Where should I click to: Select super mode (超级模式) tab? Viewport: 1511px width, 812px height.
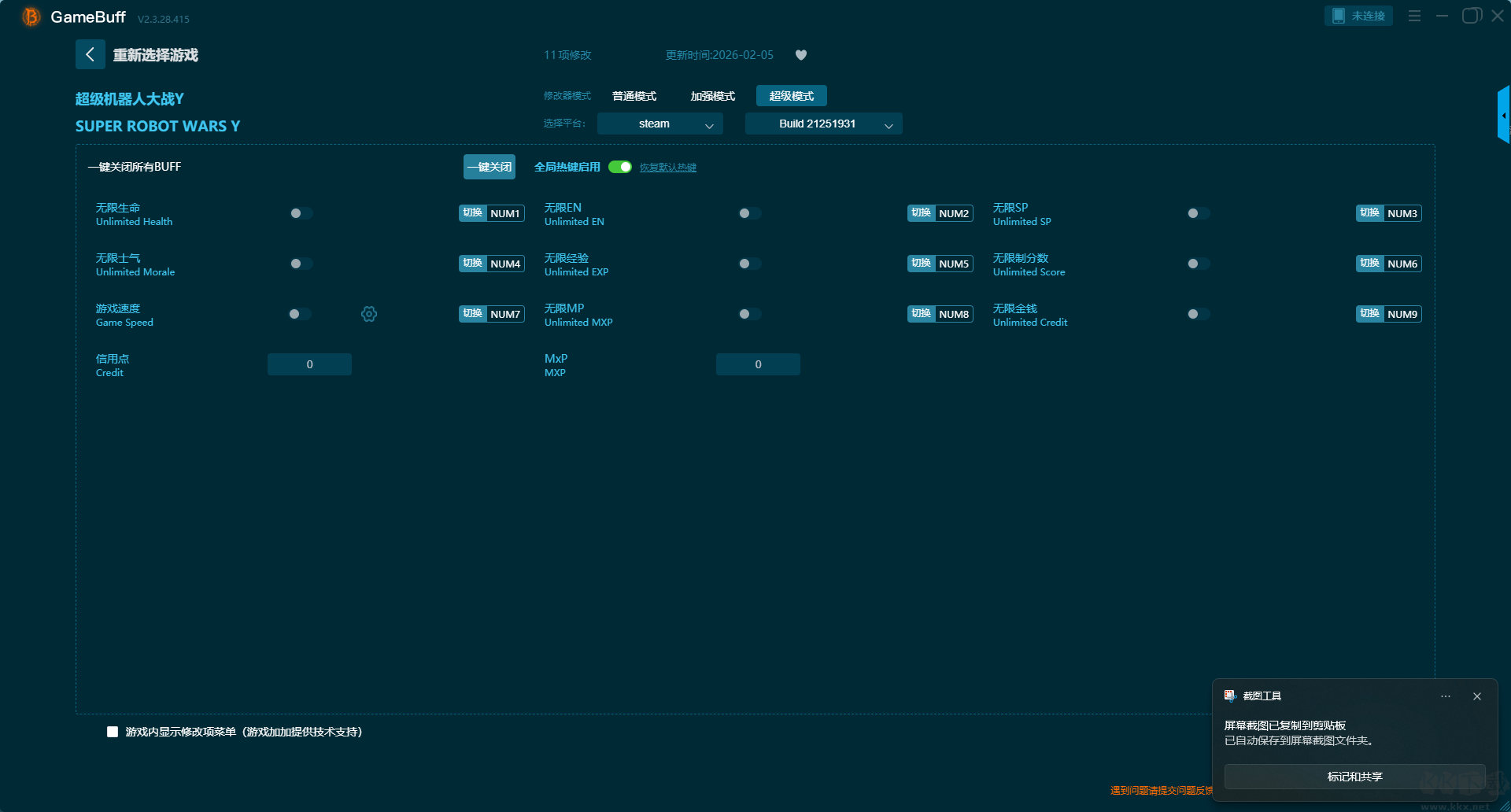792,96
